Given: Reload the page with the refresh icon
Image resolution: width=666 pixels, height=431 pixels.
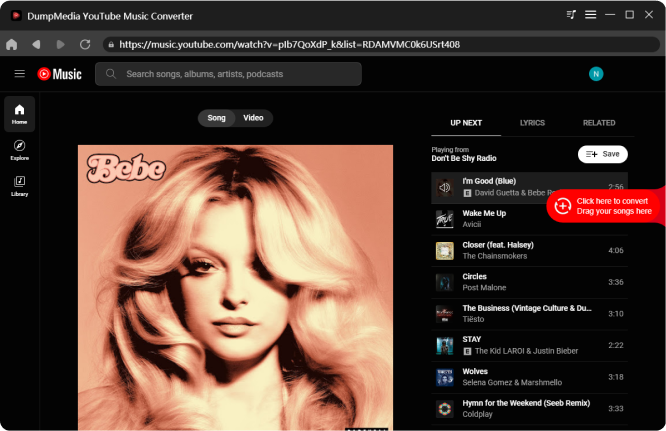Looking at the screenshot, I should pyautogui.click(x=85, y=44).
